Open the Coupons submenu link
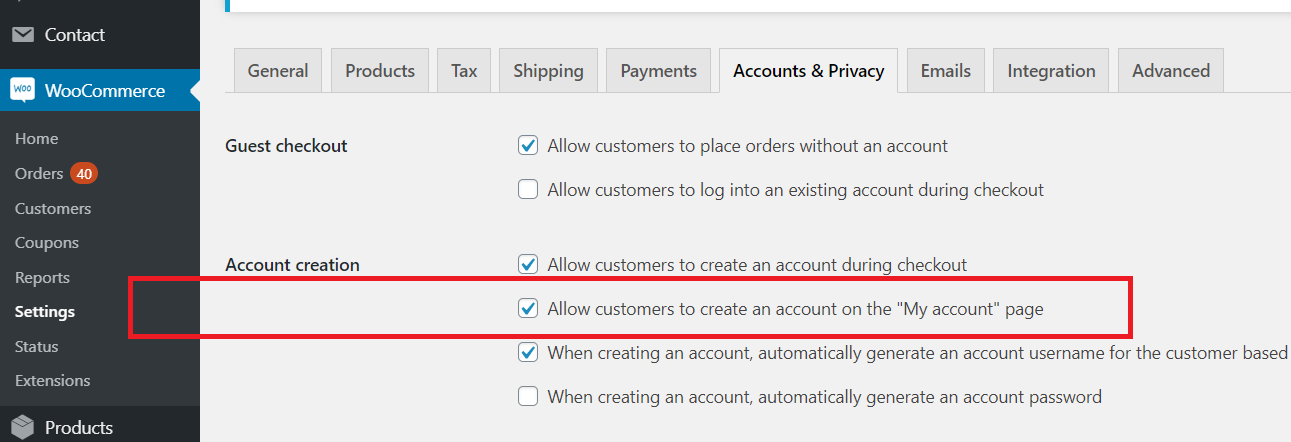The width and height of the screenshot is (1291, 442). coord(47,243)
